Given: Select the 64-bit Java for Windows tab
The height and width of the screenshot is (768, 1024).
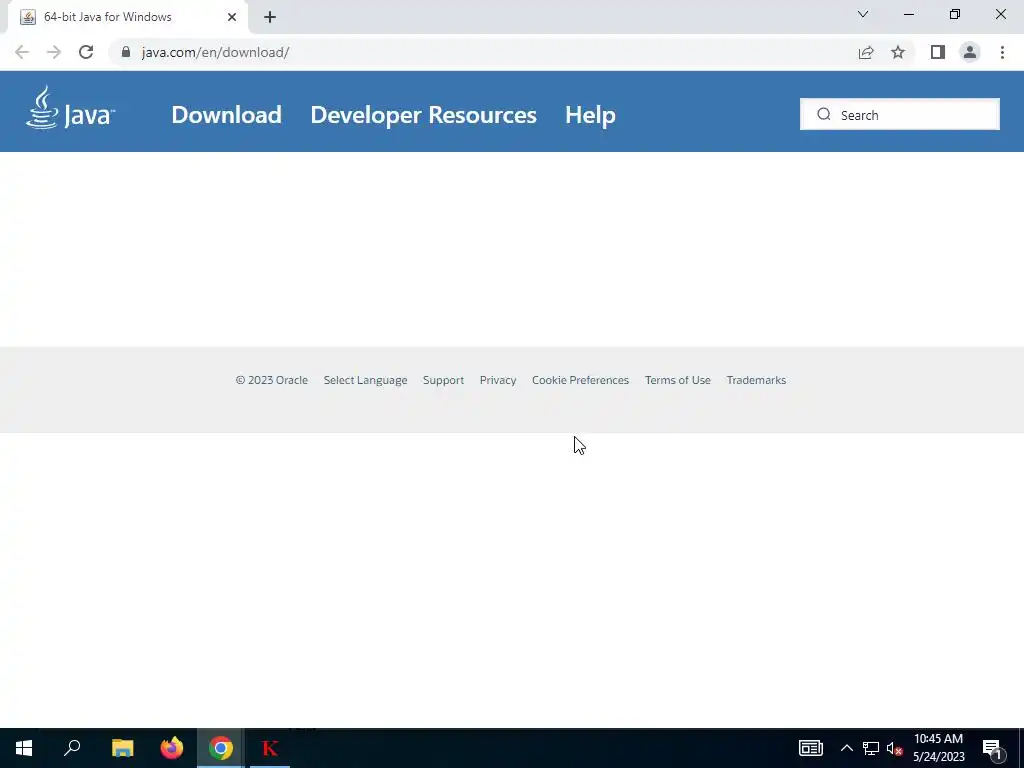Looking at the screenshot, I should 127,18.
